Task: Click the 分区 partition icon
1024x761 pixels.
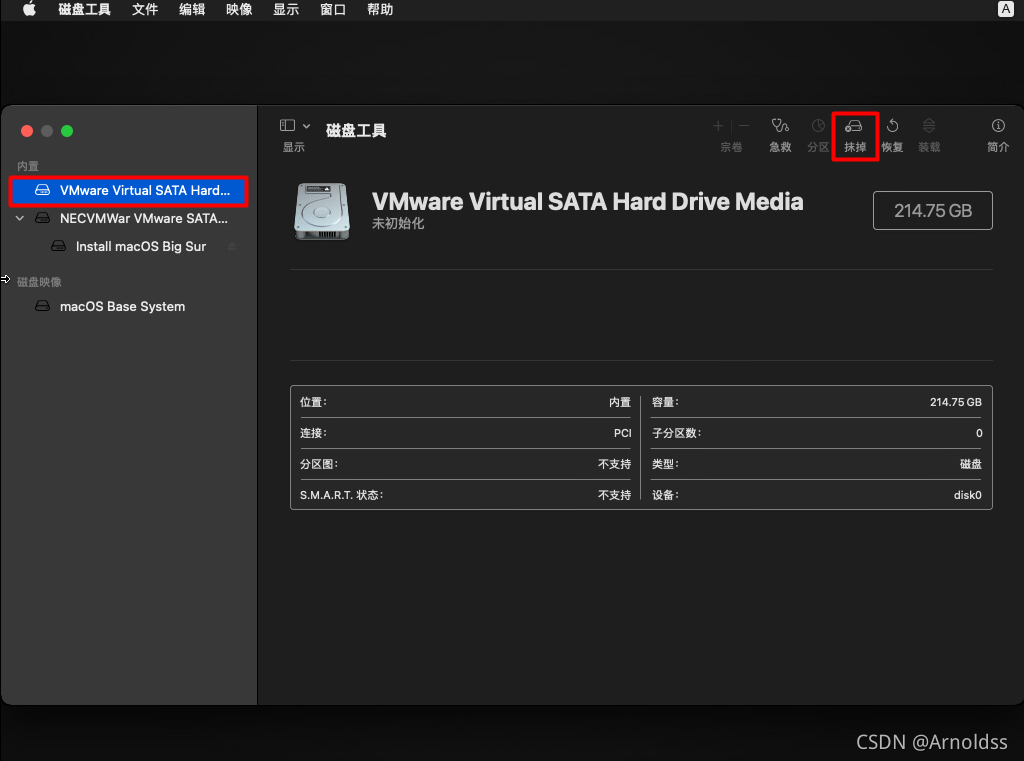Action: click(818, 125)
